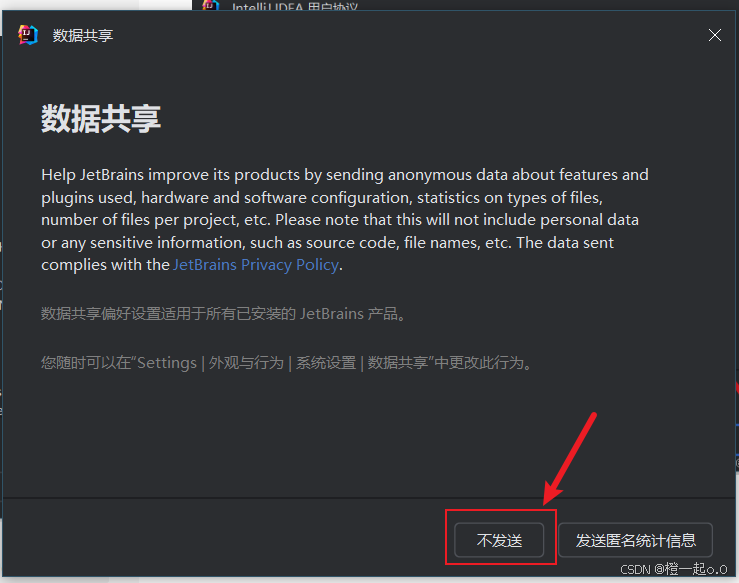
Task: Click the note 数据共享偏好设置适用于所有已安装的 JetBrains 产品
Action: click(x=223, y=313)
